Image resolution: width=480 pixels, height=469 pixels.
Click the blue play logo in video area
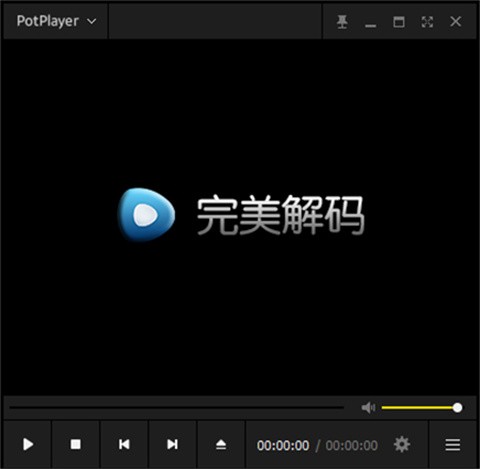coord(146,214)
